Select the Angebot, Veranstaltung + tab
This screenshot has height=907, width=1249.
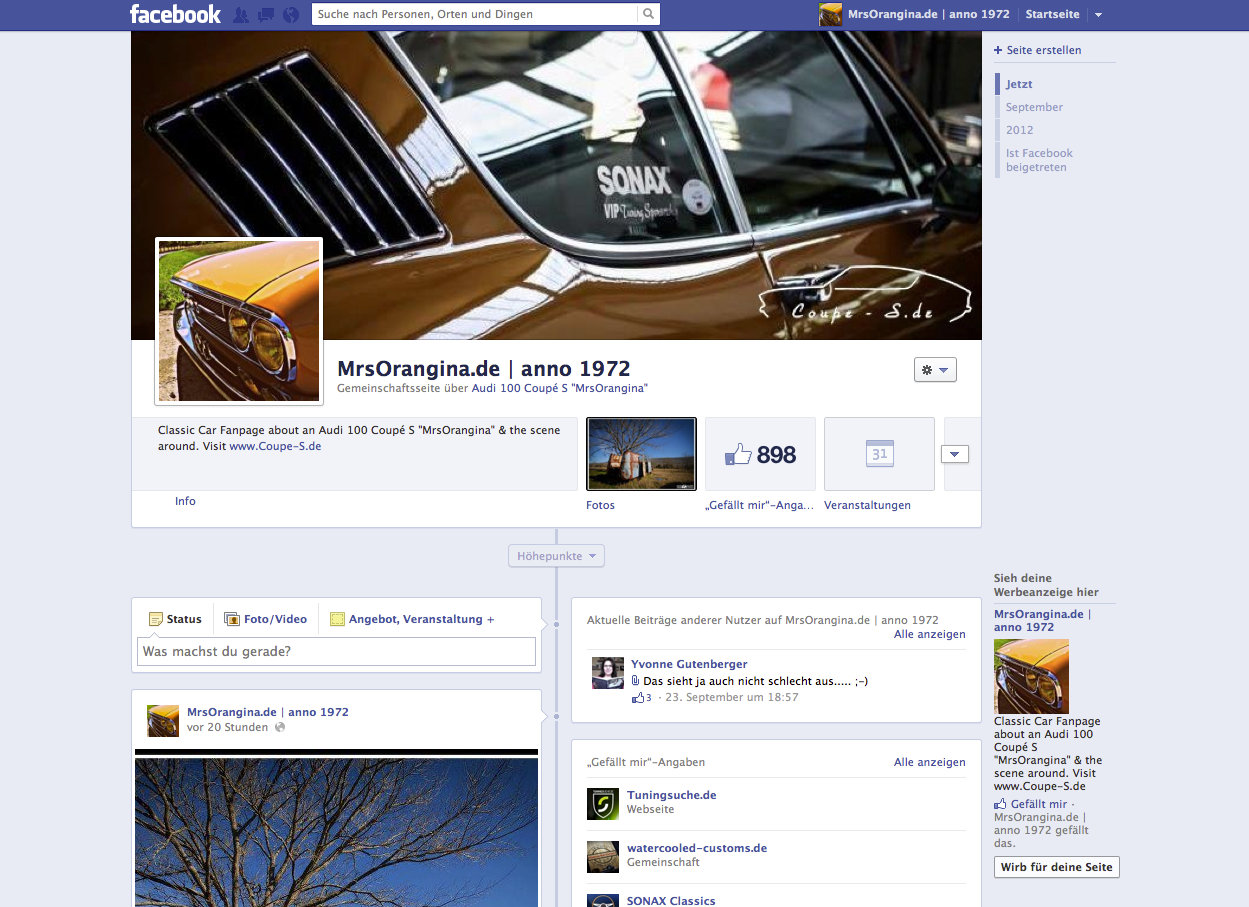pyautogui.click(x=412, y=619)
